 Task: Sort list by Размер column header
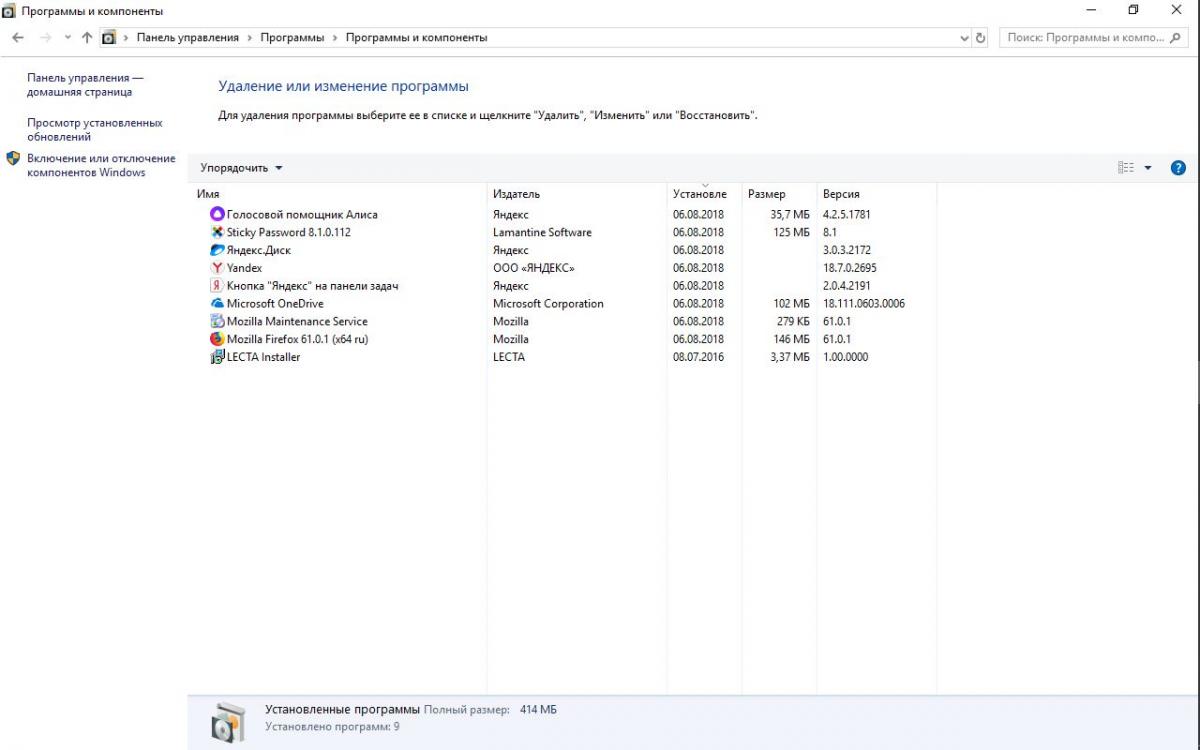pos(766,194)
